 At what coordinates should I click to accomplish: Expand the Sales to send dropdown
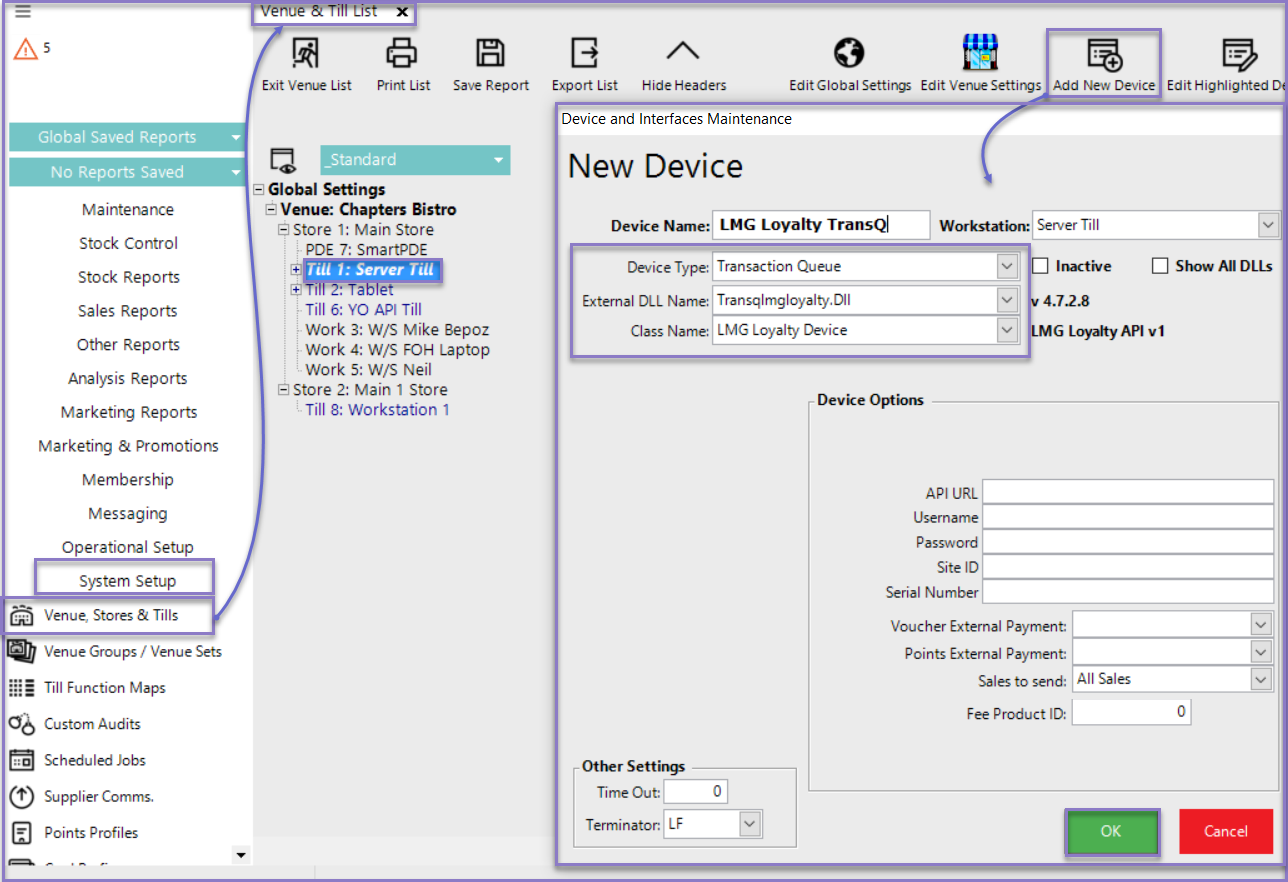click(1260, 679)
